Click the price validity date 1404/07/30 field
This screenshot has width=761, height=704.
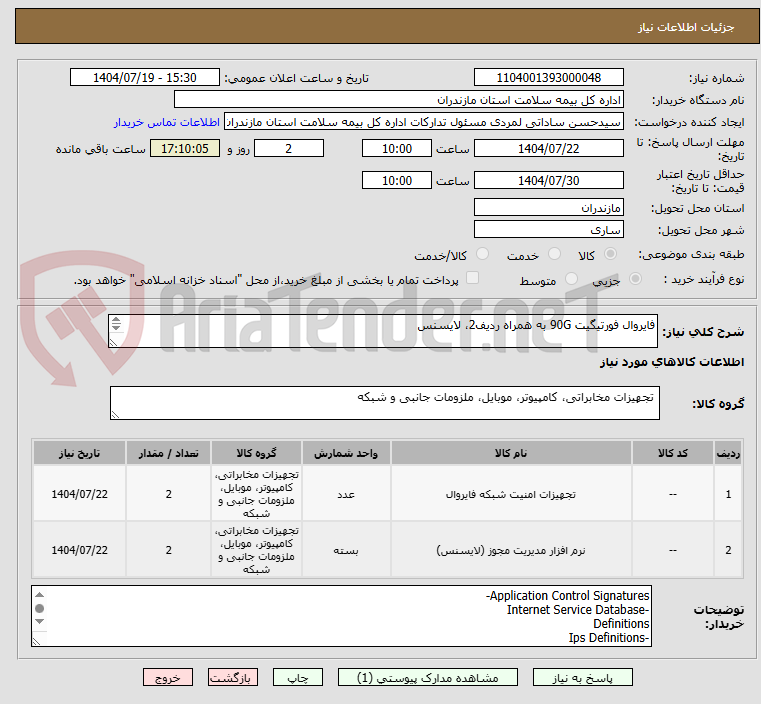(x=548, y=180)
